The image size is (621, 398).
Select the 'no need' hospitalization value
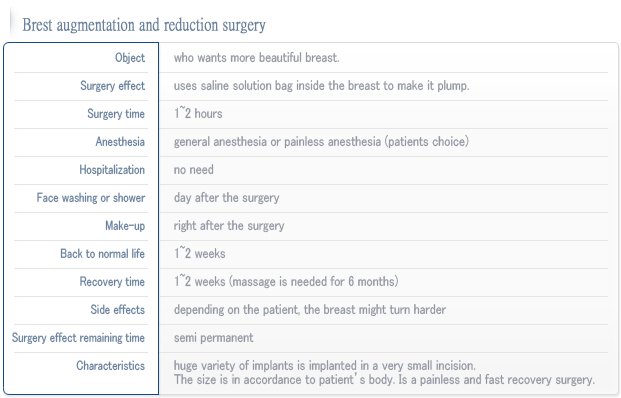point(194,170)
